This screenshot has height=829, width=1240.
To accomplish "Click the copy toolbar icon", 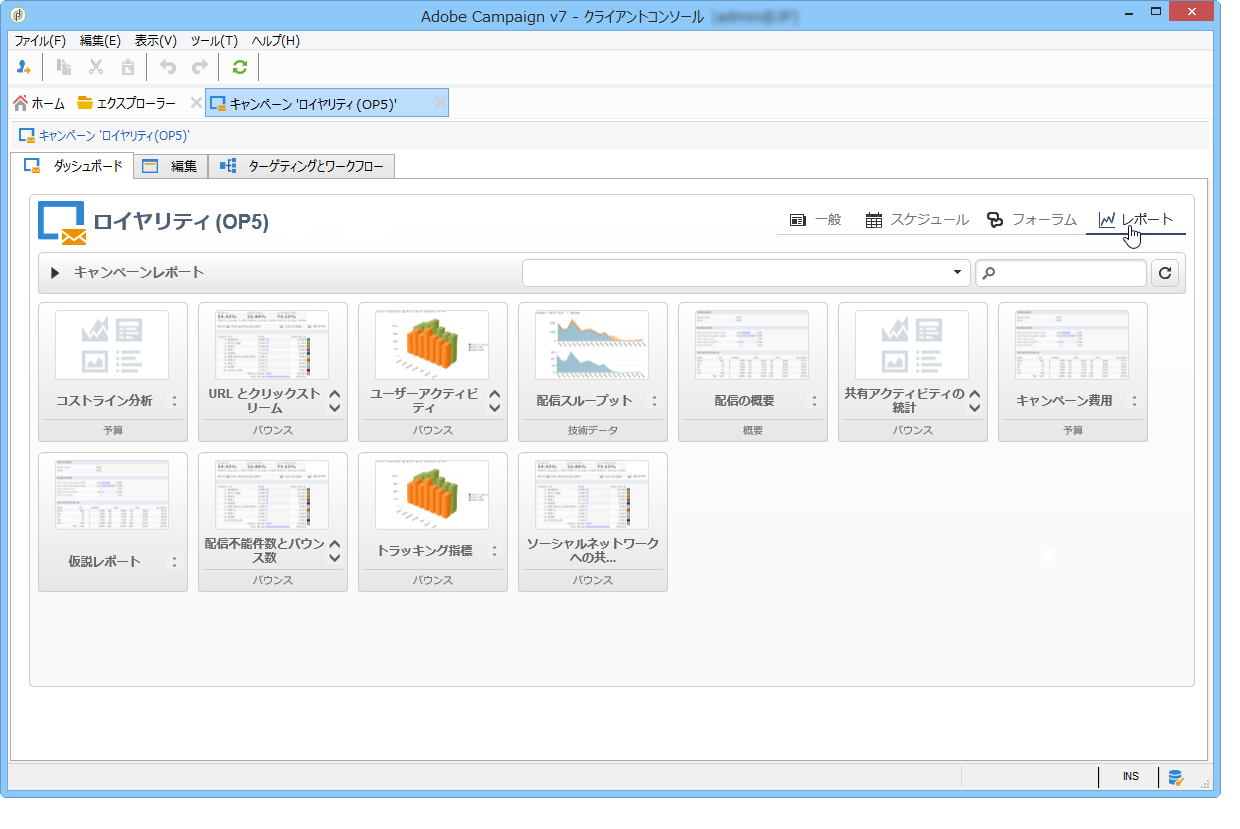I will pyautogui.click(x=64, y=67).
